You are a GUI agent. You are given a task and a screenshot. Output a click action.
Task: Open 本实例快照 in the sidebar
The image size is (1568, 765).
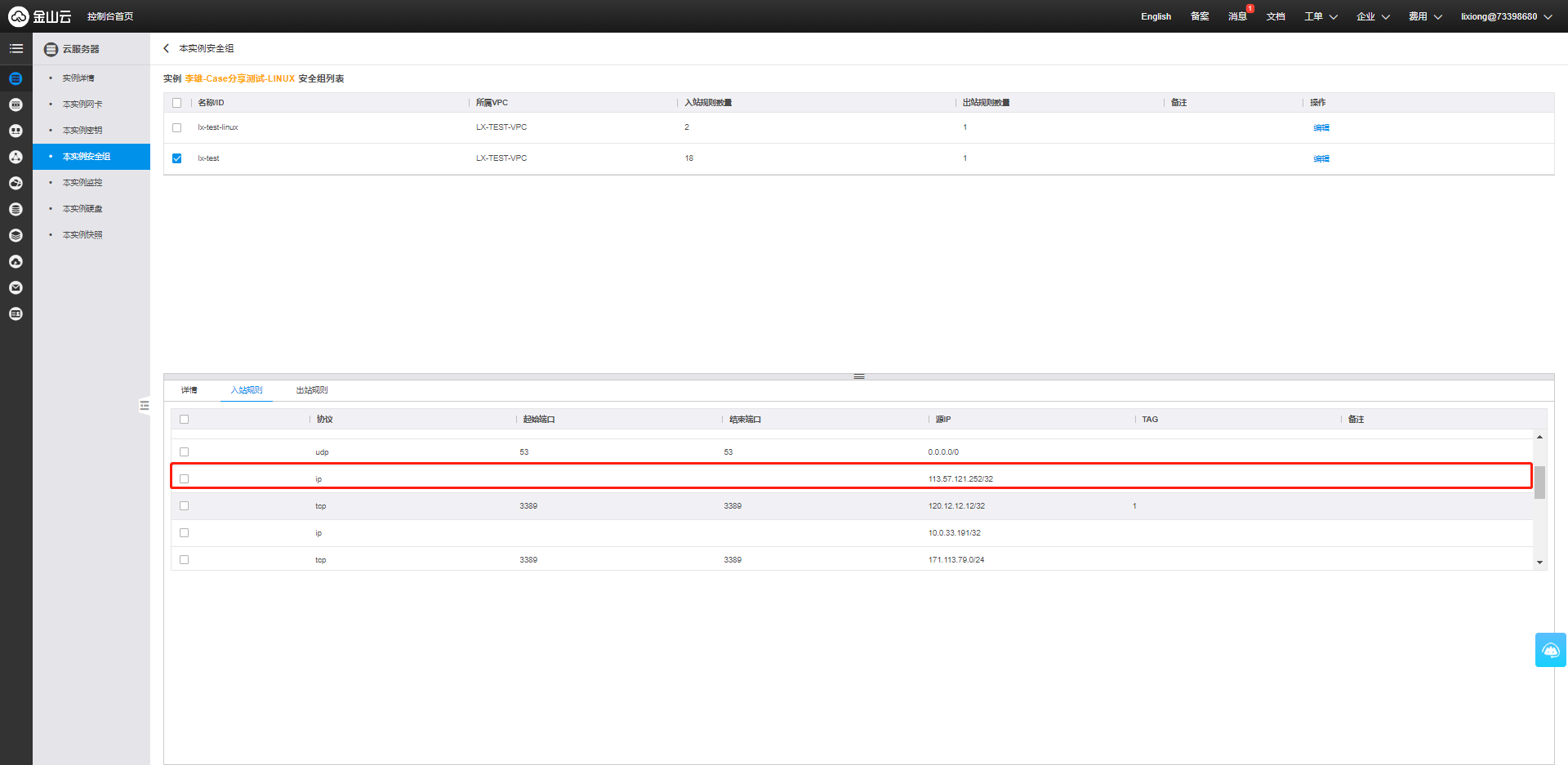point(82,235)
